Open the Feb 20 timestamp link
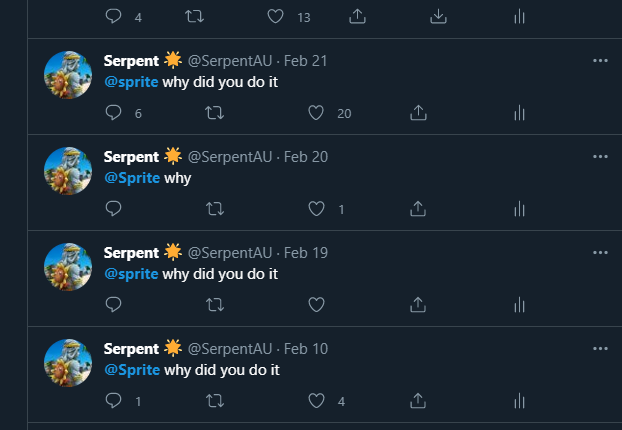This screenshot has width=622, height=430. click(x=306, y=157)
